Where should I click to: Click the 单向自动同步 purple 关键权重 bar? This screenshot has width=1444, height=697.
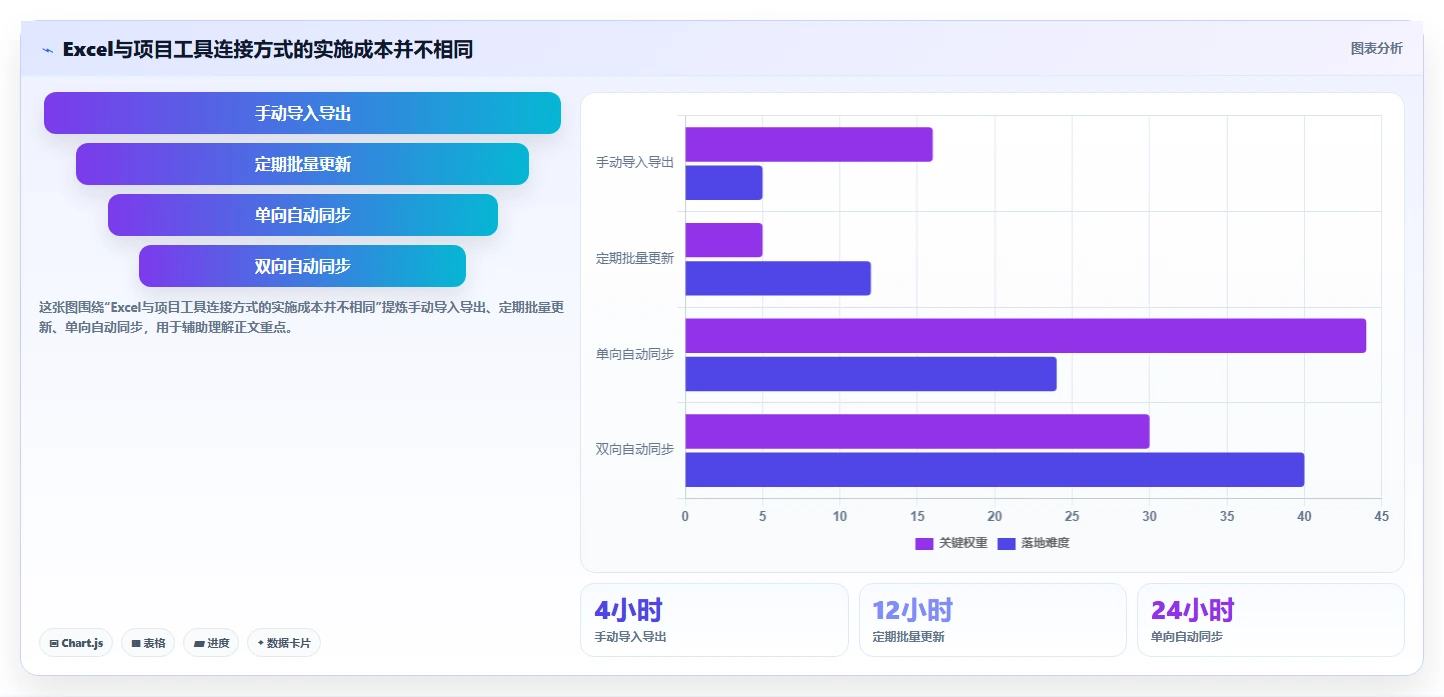(1025, 336)
